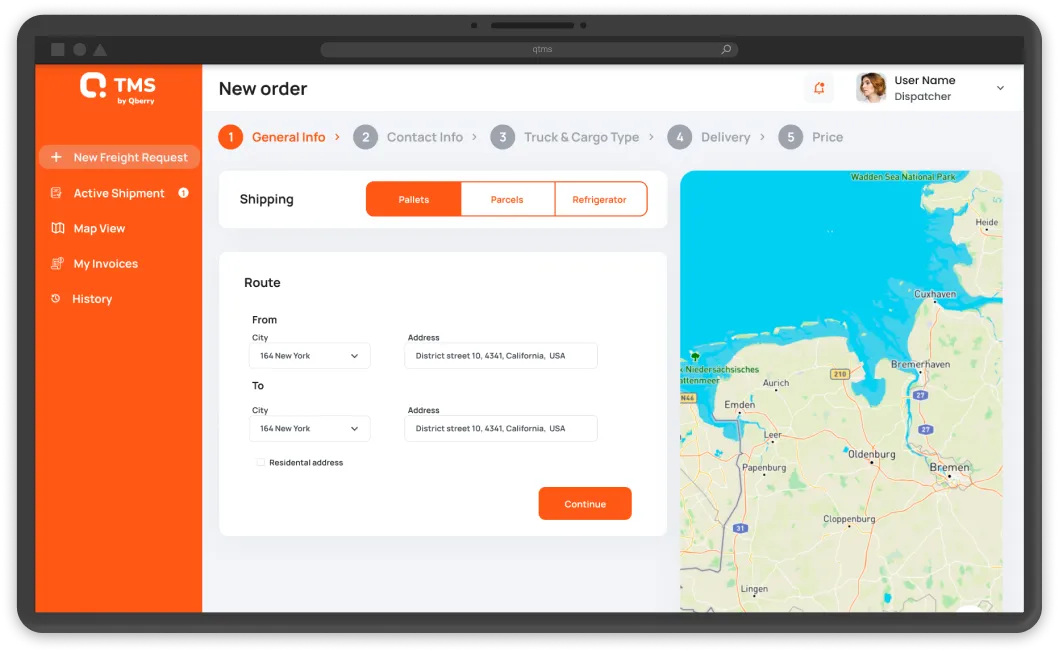Click the Map View book icon

(57, 228)
